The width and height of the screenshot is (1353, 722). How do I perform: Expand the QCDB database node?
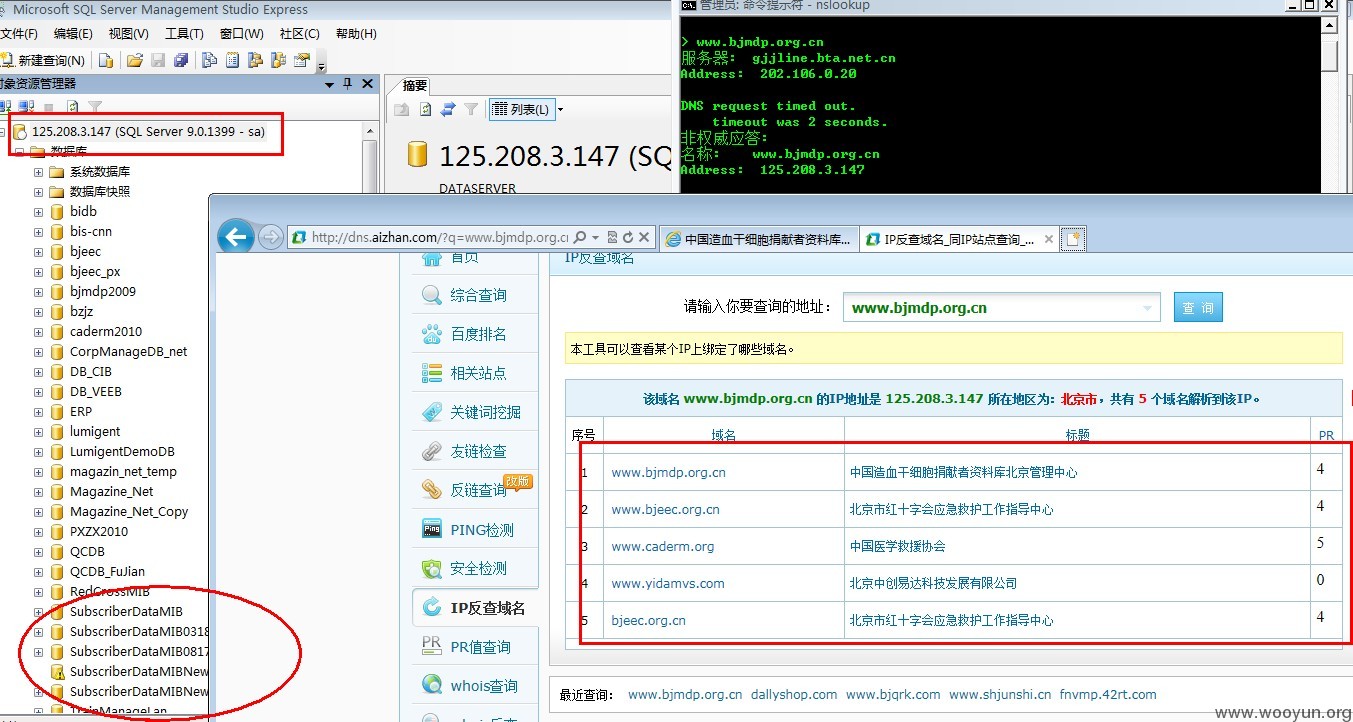39,552
